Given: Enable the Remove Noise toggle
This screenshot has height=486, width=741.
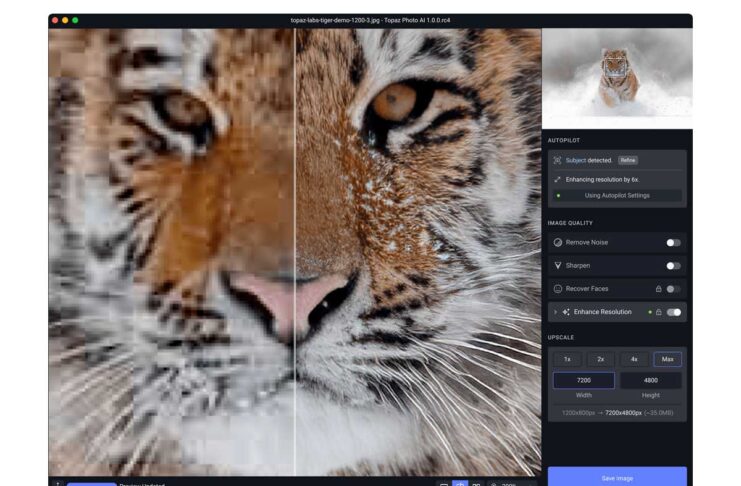Looking at the screenshot, I should (673, 243).
